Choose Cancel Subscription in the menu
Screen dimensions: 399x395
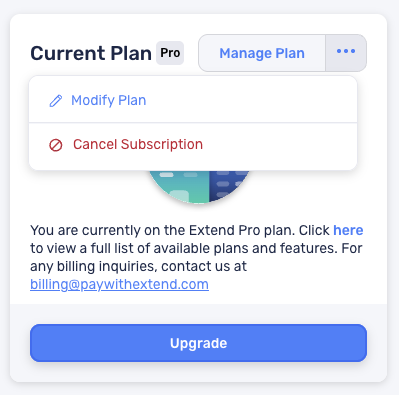193,145
